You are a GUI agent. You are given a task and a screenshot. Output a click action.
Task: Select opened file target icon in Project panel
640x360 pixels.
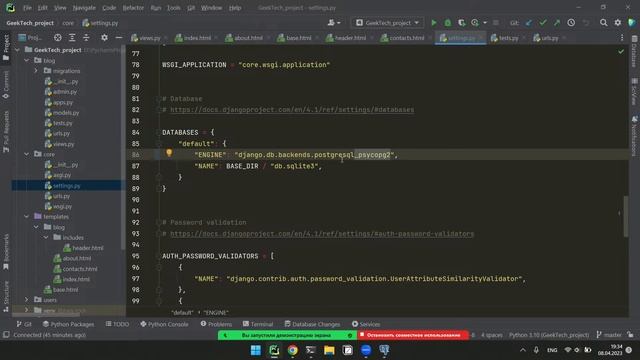[x=58, y=38]
